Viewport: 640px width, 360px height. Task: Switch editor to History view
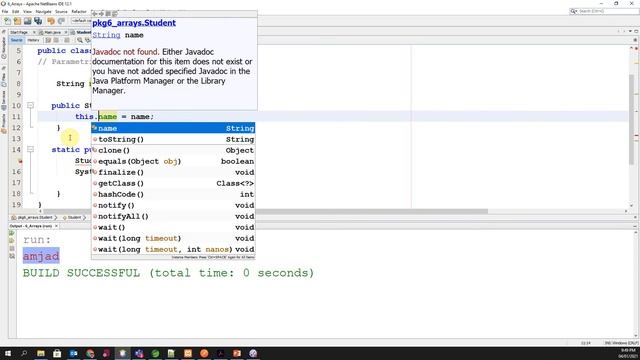point(33,40)
